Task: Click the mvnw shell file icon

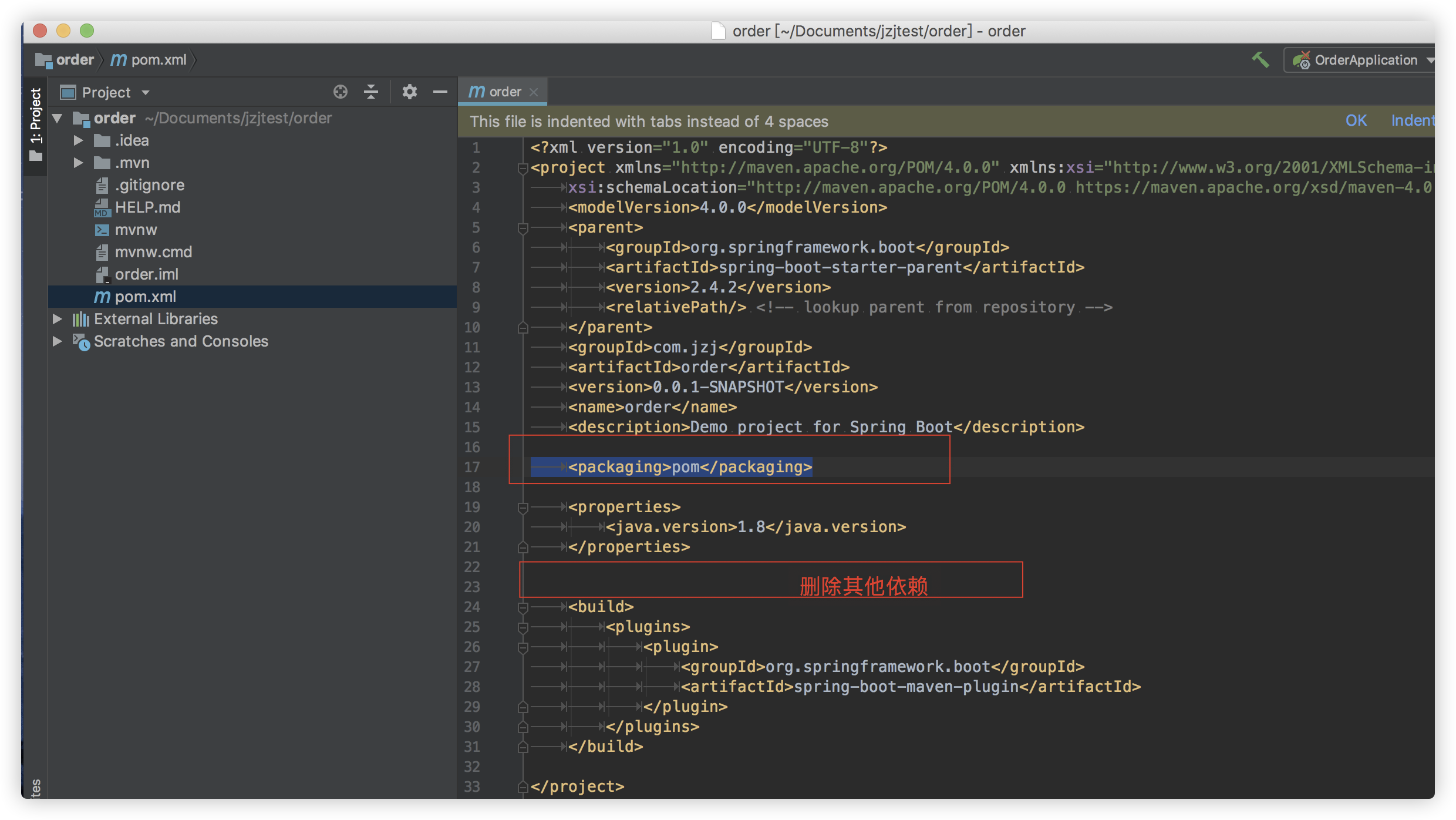Action: (102, 230)
